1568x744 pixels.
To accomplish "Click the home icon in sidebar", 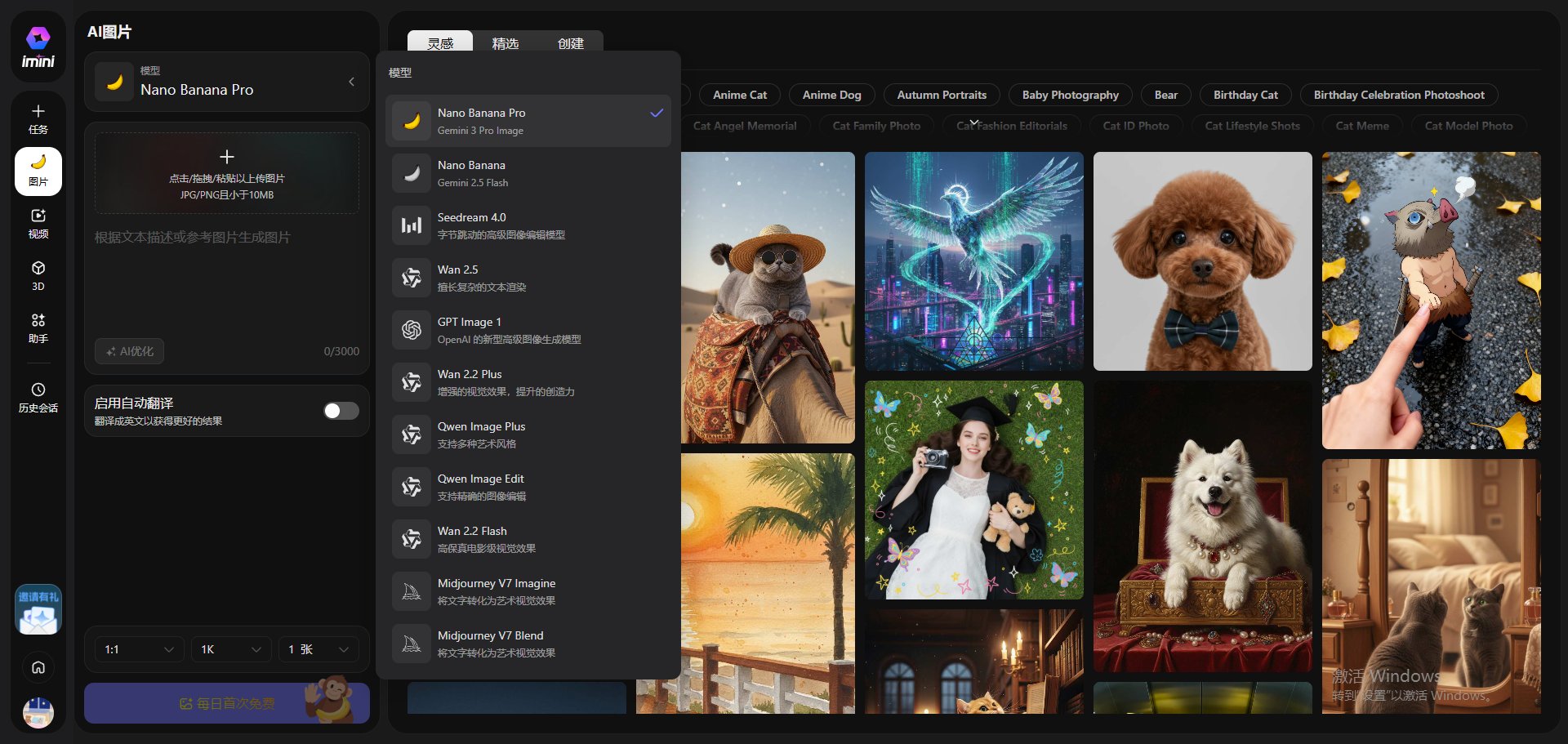I will tap(38, 667).
